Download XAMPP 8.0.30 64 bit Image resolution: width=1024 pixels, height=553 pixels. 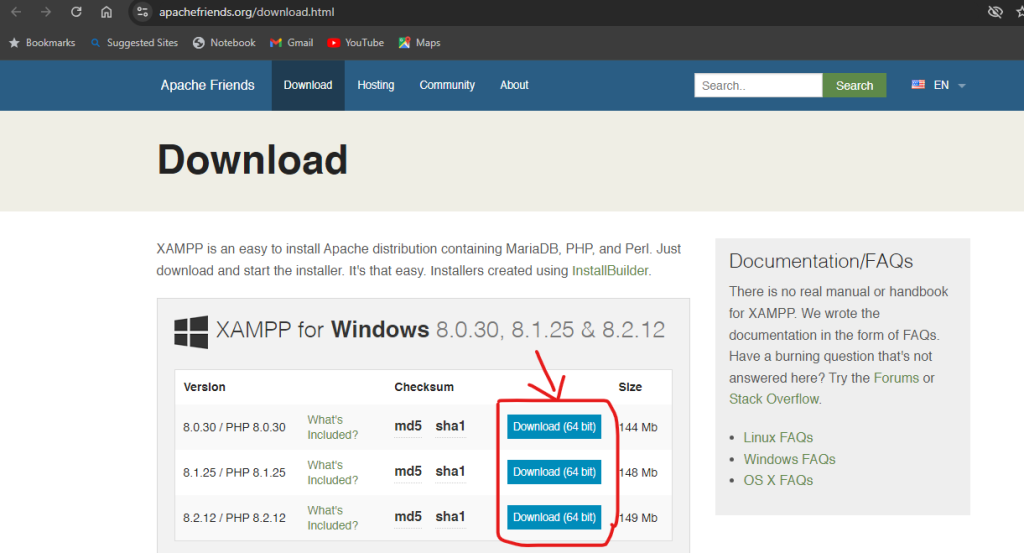point(554,427)
